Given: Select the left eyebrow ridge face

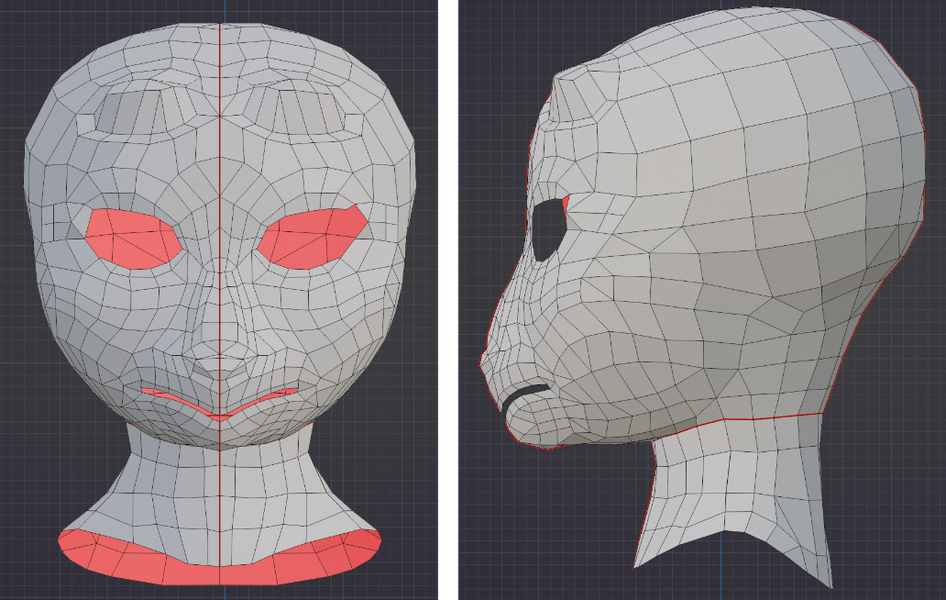Looking at the screenshot, I should coord(130,110).
